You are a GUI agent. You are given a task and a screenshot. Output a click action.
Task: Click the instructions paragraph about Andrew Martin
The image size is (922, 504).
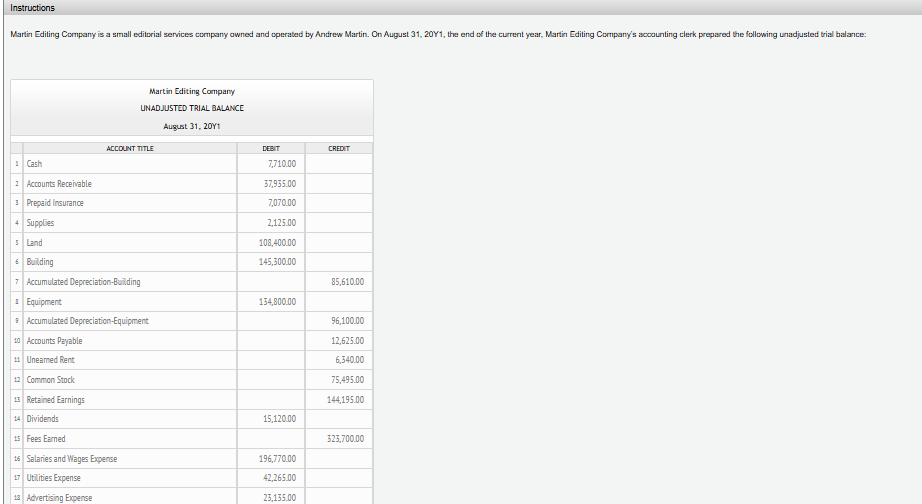(x=438, y=34)
